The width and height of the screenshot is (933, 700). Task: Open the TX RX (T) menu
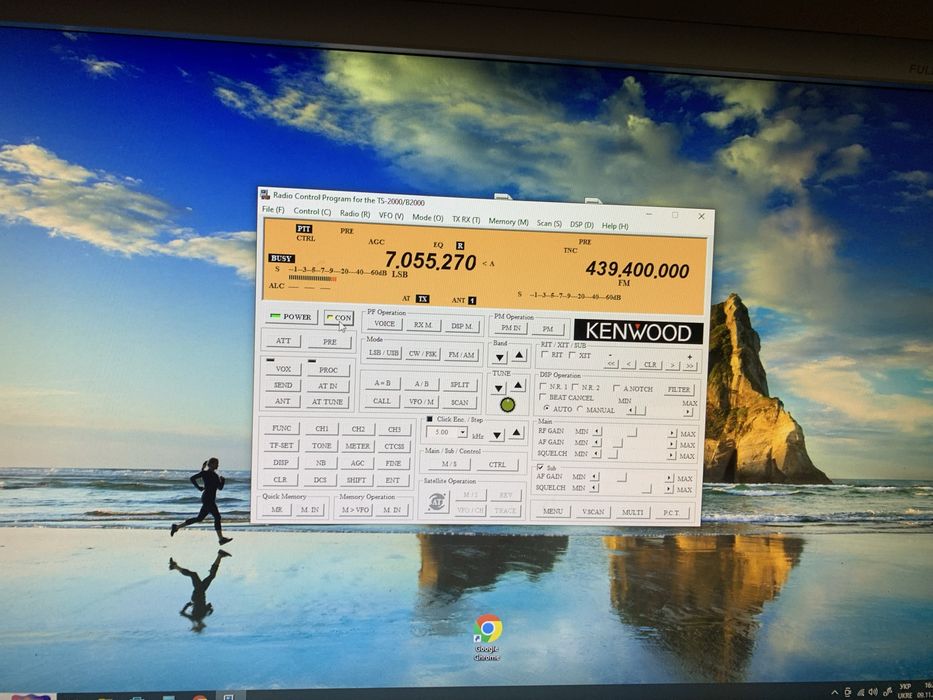(466, 220)
